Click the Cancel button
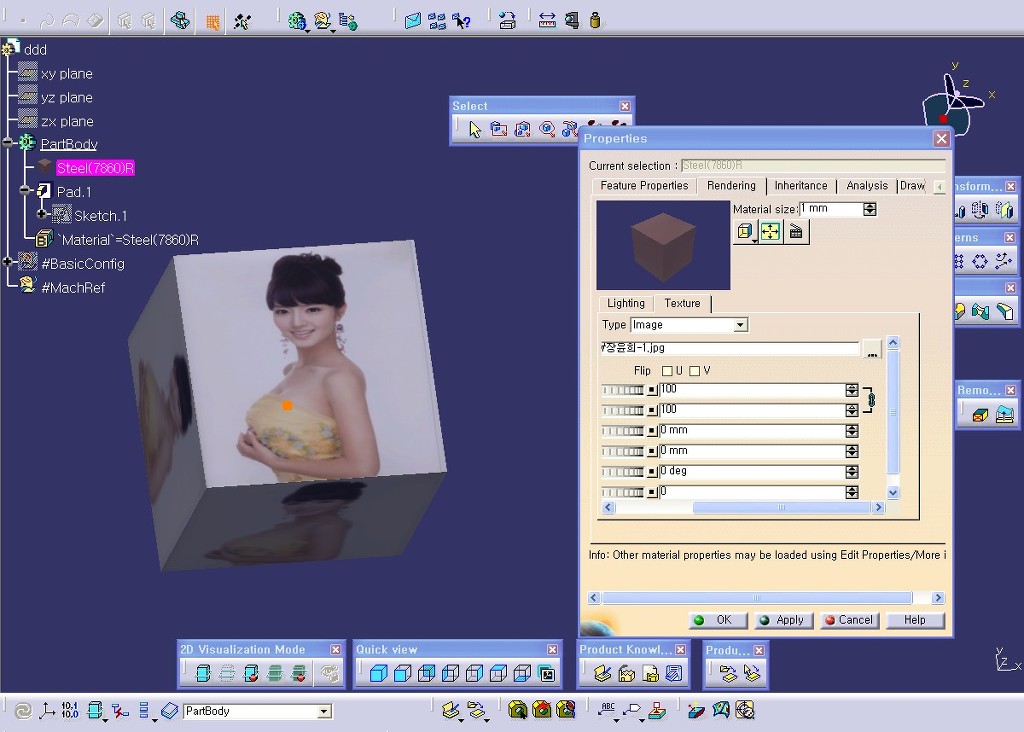 [848, 620]
